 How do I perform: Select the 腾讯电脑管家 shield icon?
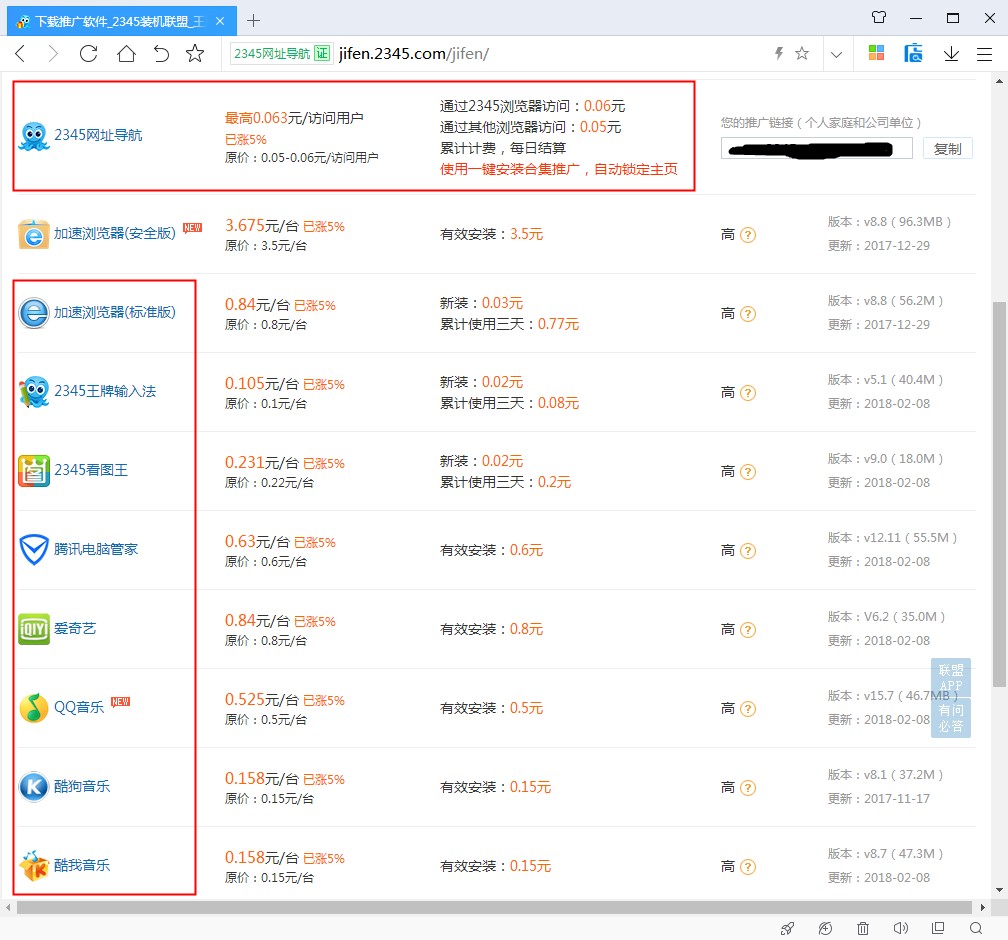(x=33, y=549)
